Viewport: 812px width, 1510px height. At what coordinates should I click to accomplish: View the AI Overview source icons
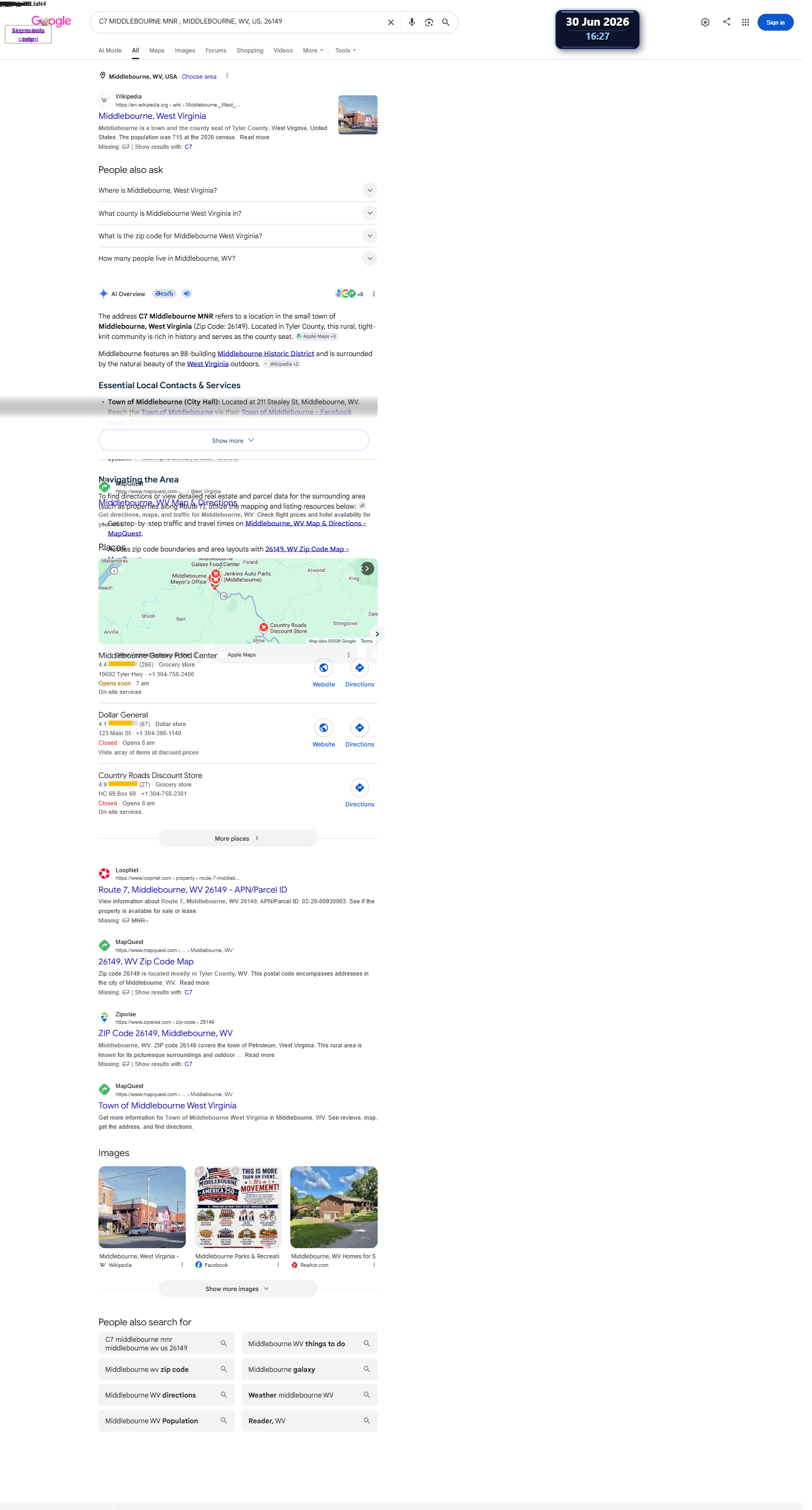pyautogui.click(x=348, y=293)
